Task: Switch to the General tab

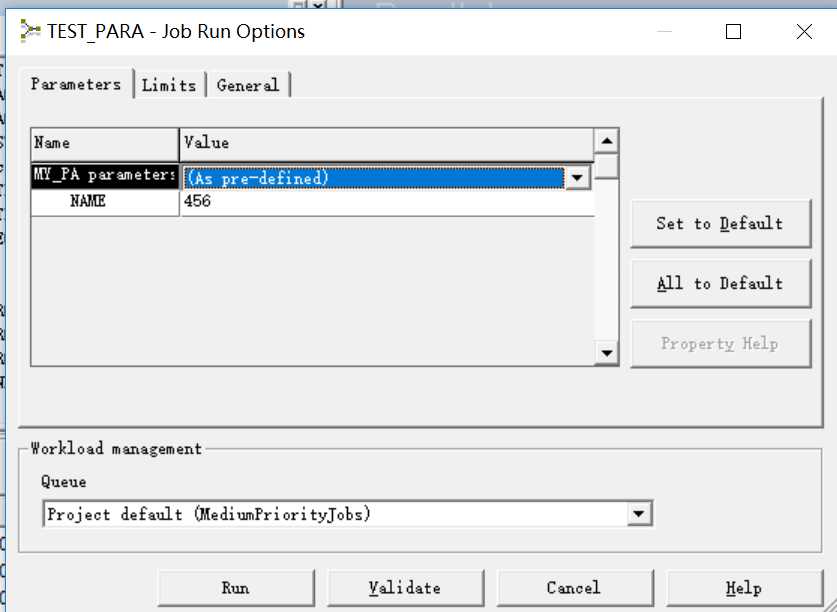Action: [247, 84]
